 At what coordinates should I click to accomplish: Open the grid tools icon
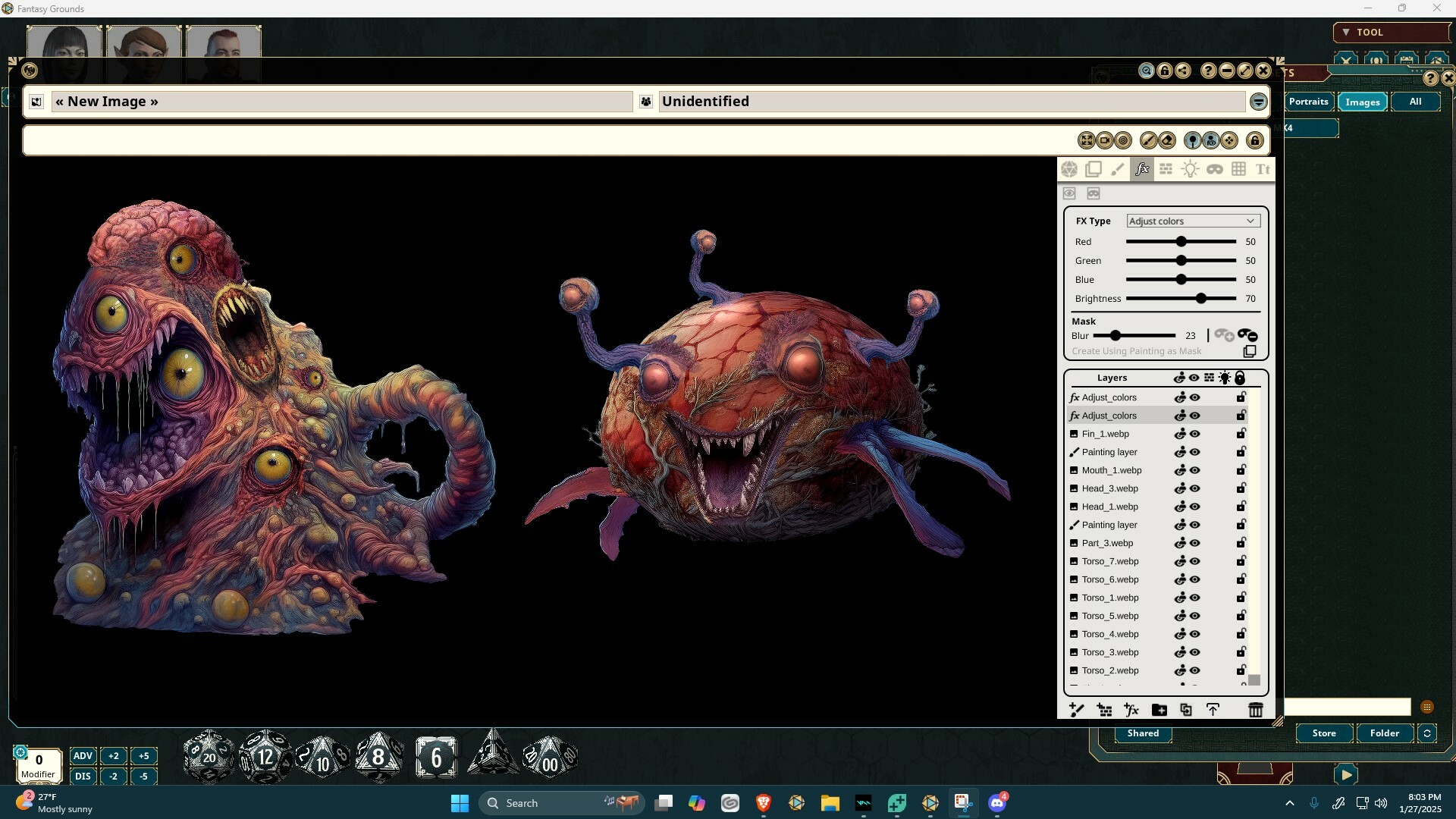[1238, 169]
